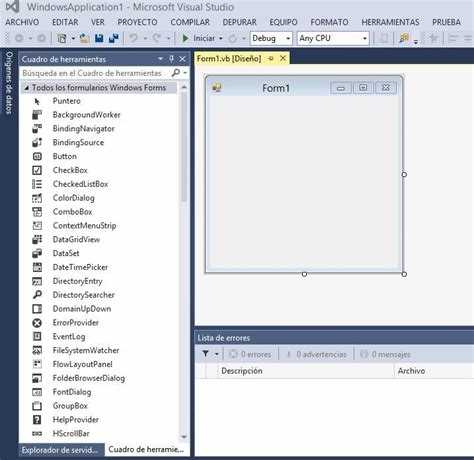Save all files with toolbar icon
The image size is (474, 460).
[114, 38]
